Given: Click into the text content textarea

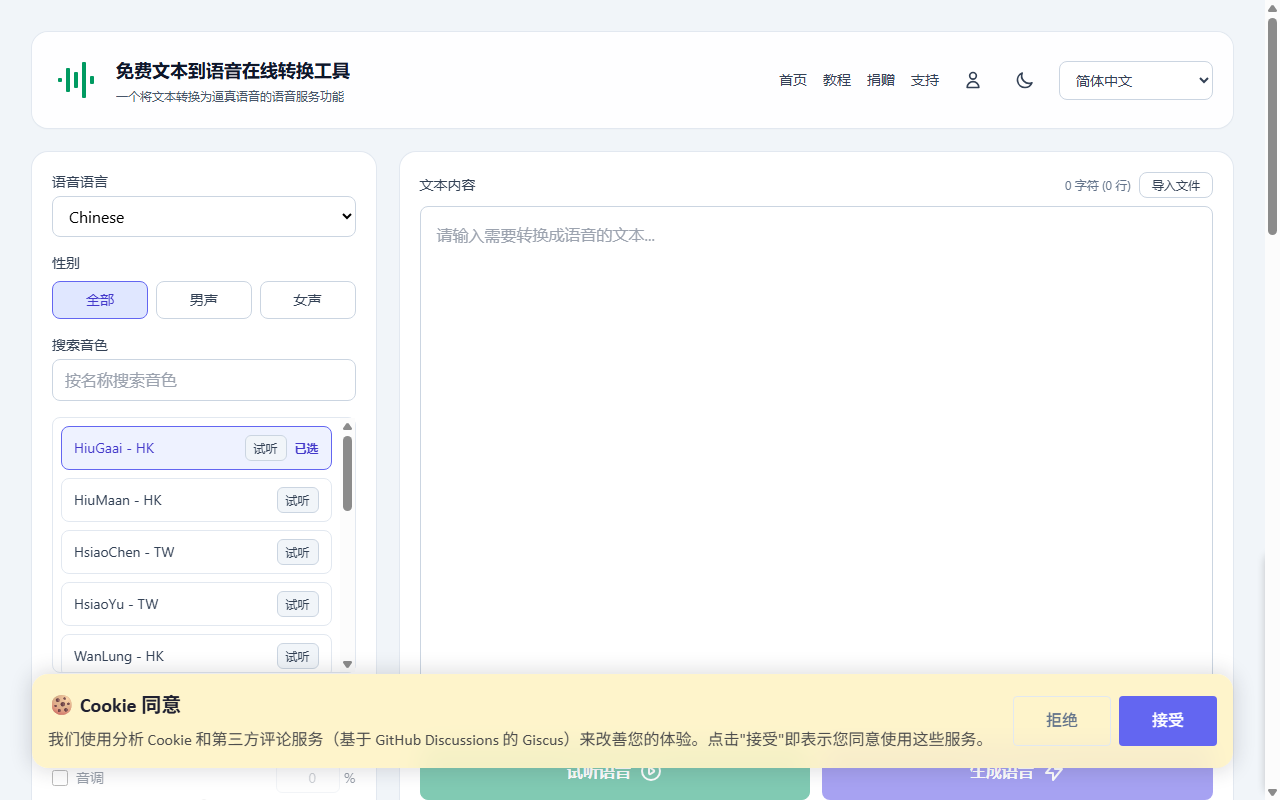Looking at the screenshot, I should [816, 440].
